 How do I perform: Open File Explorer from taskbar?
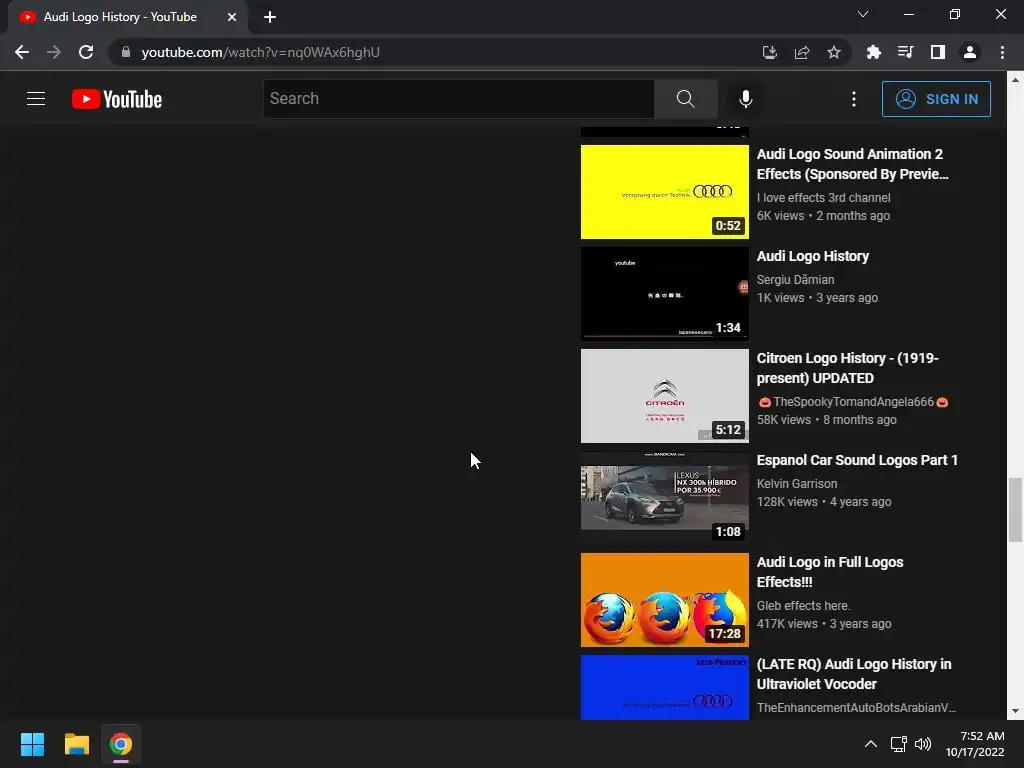coord(76,744)
